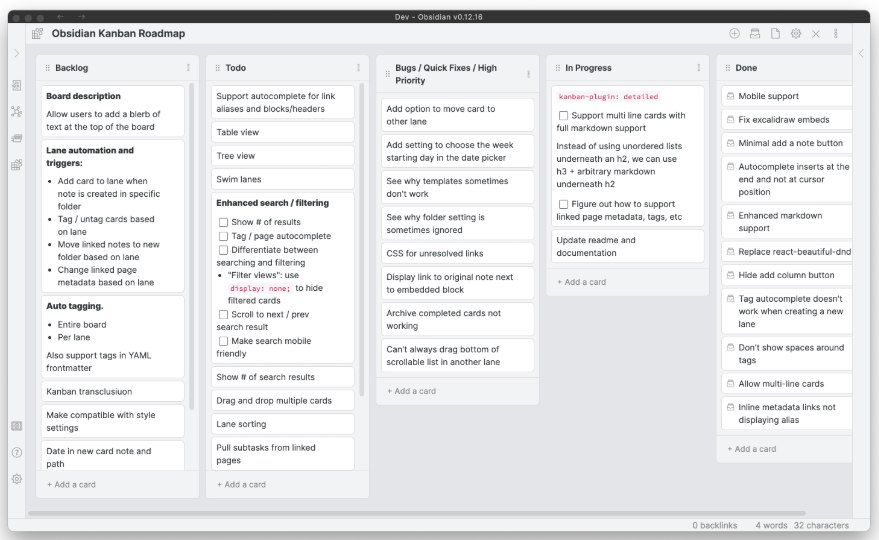
Task: Open graph view from left ribbon
Action: click(x=16, y=112)
